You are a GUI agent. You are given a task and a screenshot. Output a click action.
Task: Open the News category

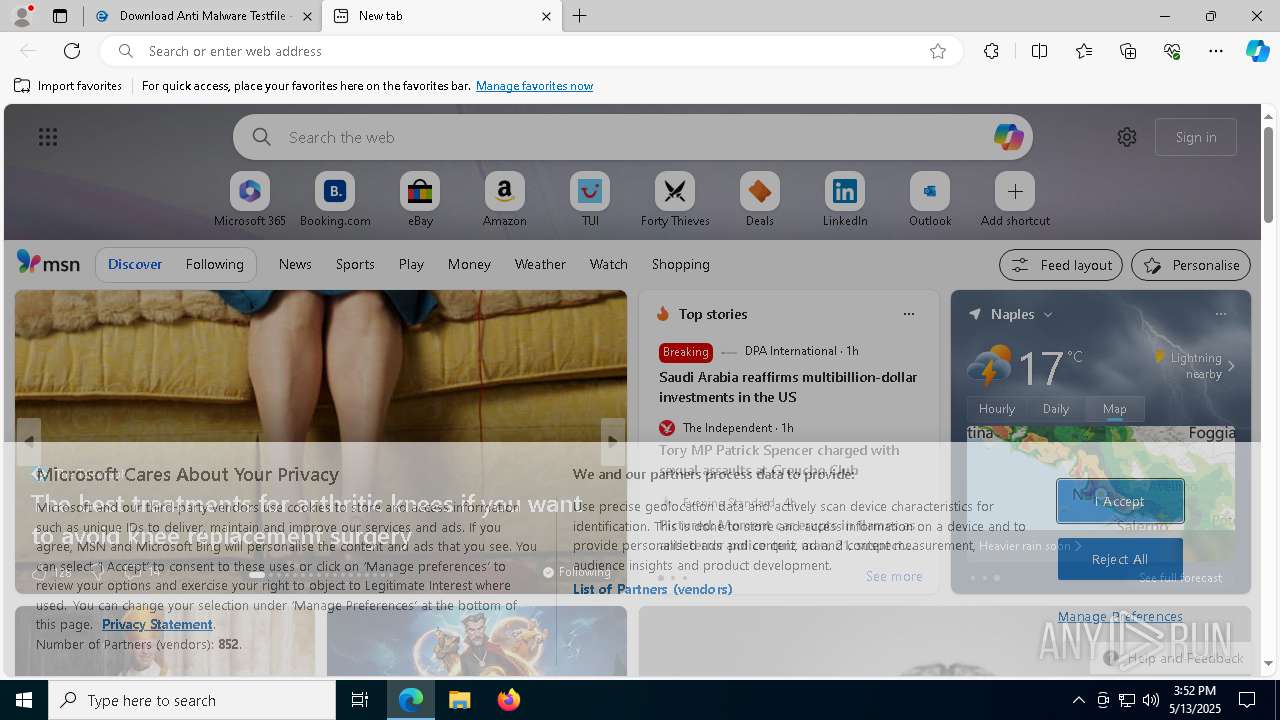point(295,264)
